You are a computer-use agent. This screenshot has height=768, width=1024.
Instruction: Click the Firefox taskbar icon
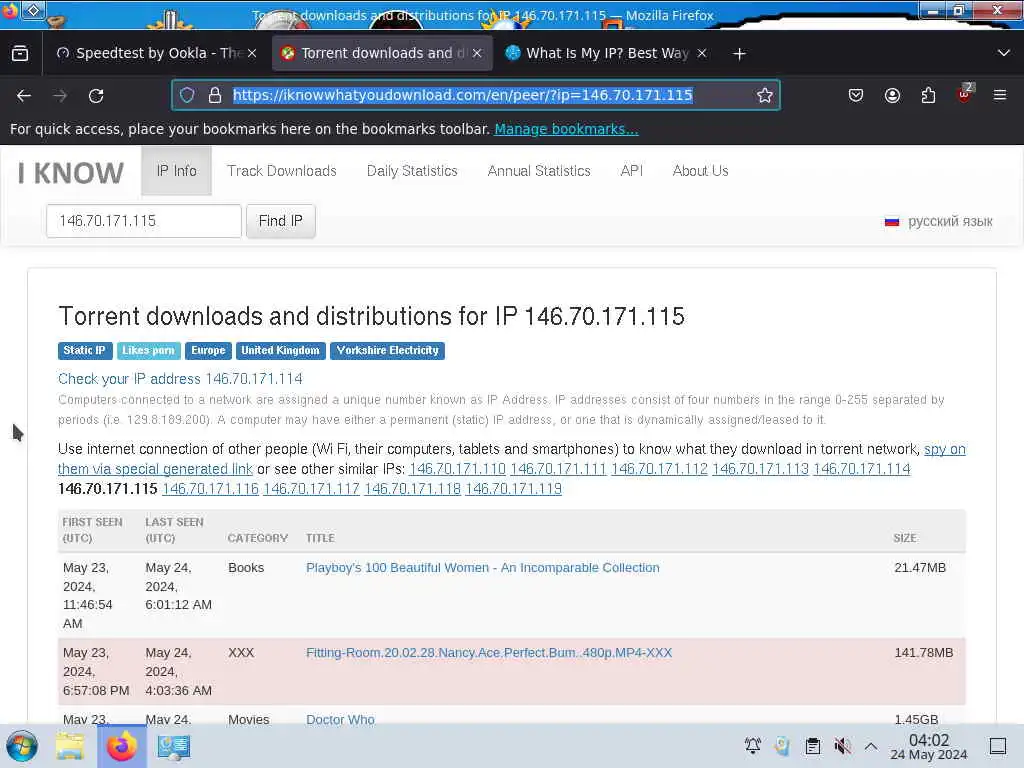point(121,746)
